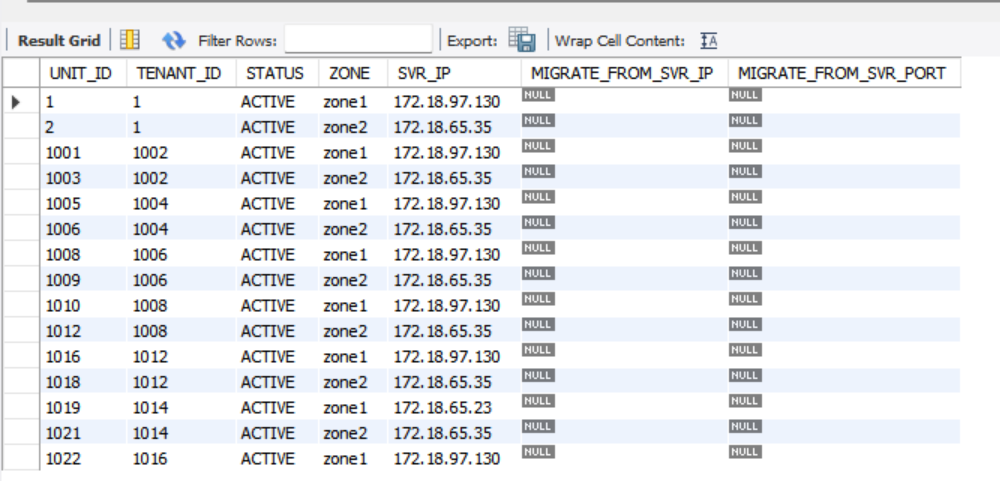
Task: Select the Result Grid tab label
Action: [x=59, y=40]
